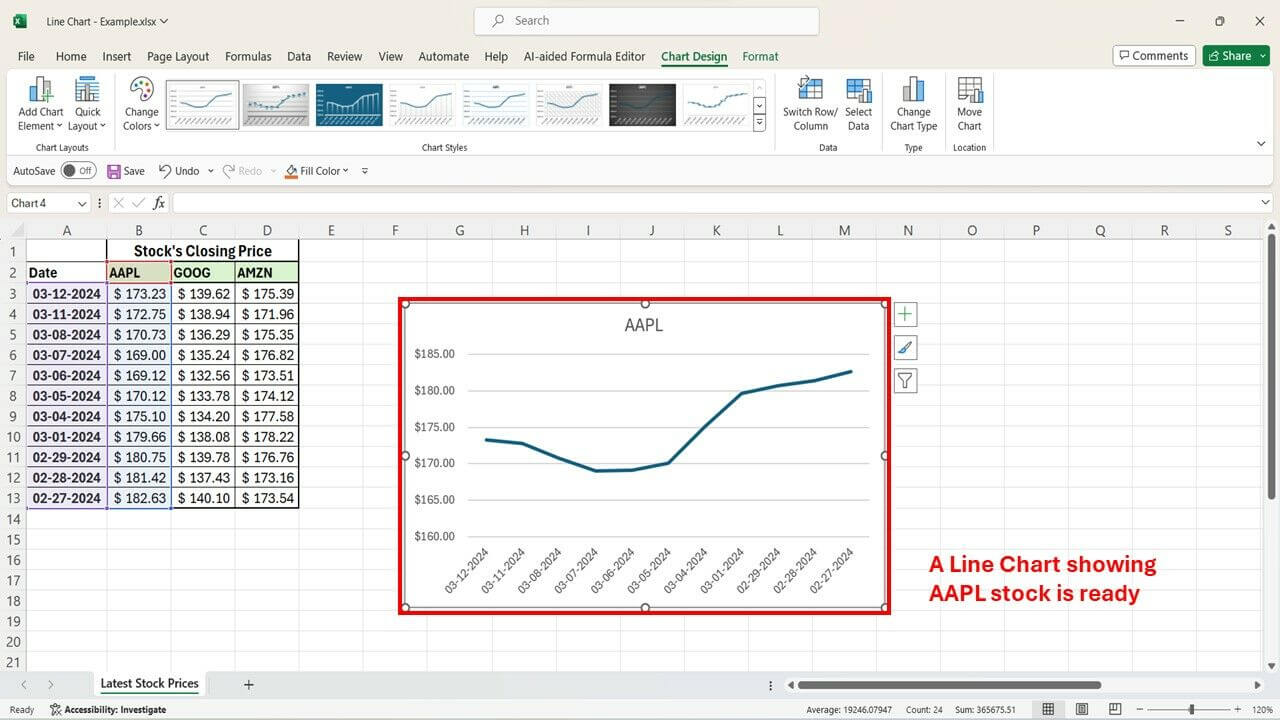Expand Undo history dropdown arrow
Viewport: 1280px width, 720px height.
coord(210,171)
